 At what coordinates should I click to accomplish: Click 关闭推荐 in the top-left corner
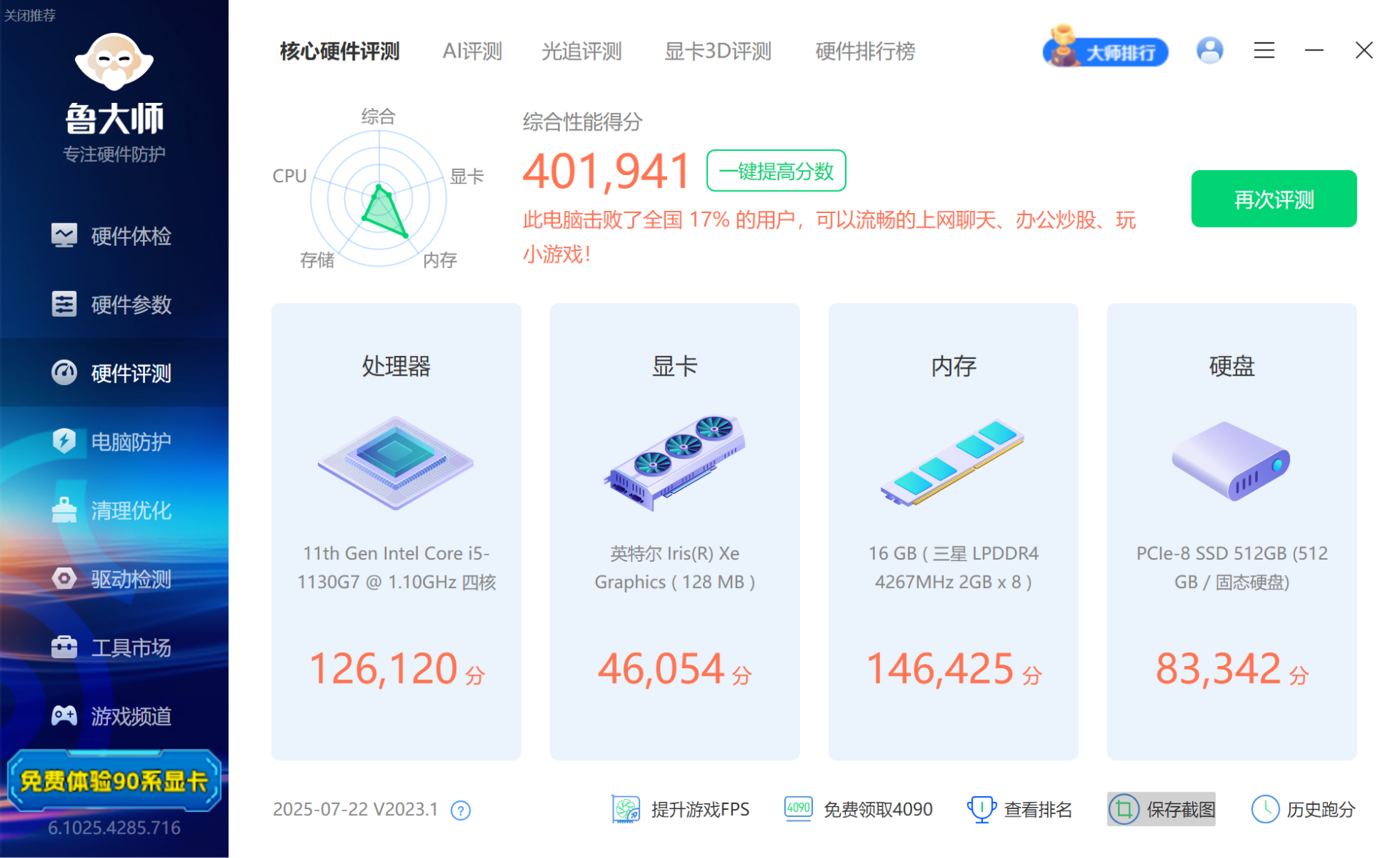click(29, 15)
